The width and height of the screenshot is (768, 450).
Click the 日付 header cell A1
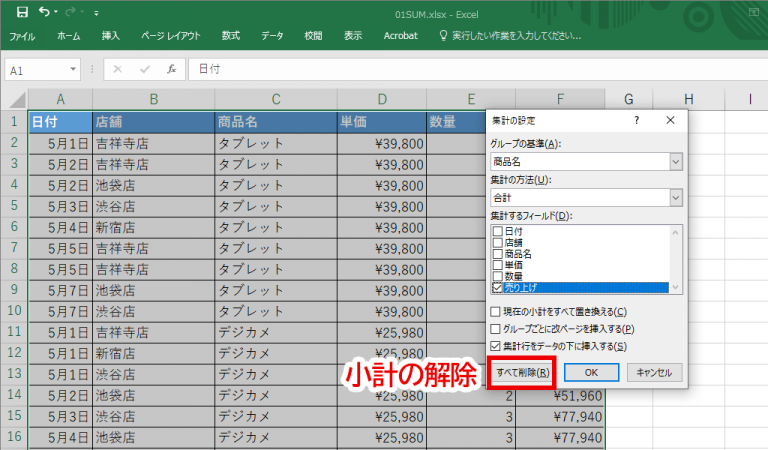60,122
